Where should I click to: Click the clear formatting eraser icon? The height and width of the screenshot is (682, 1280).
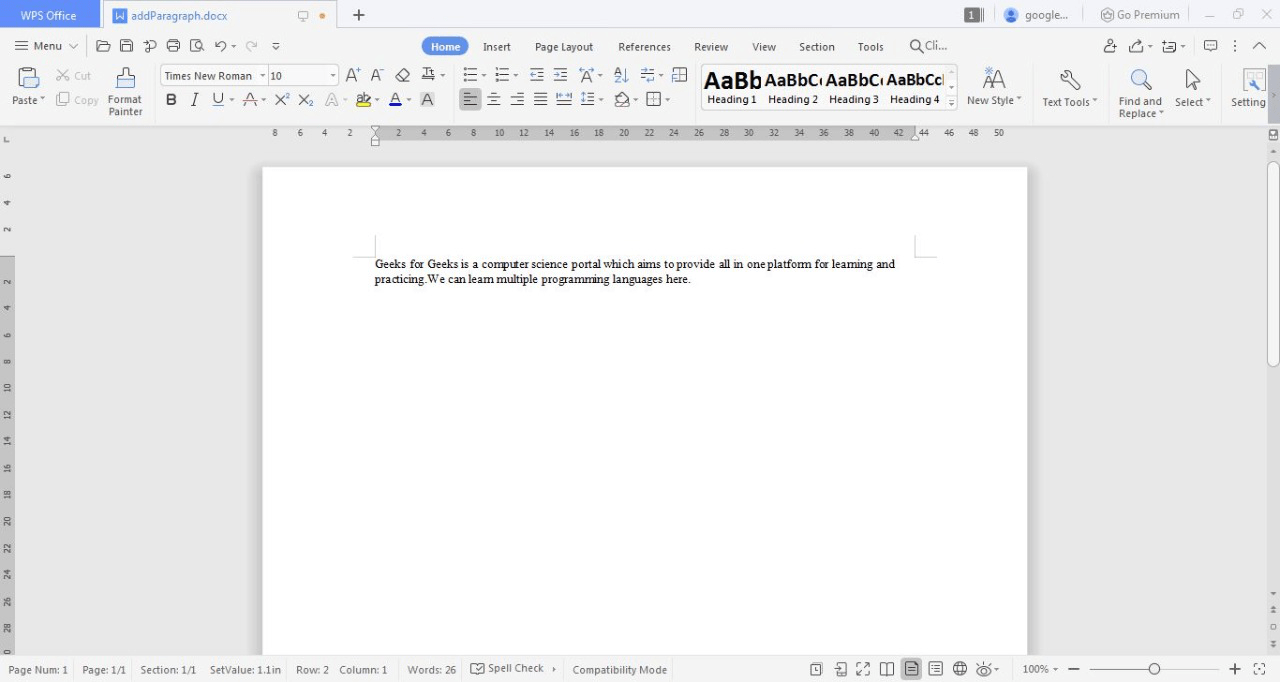coord(403,74)
